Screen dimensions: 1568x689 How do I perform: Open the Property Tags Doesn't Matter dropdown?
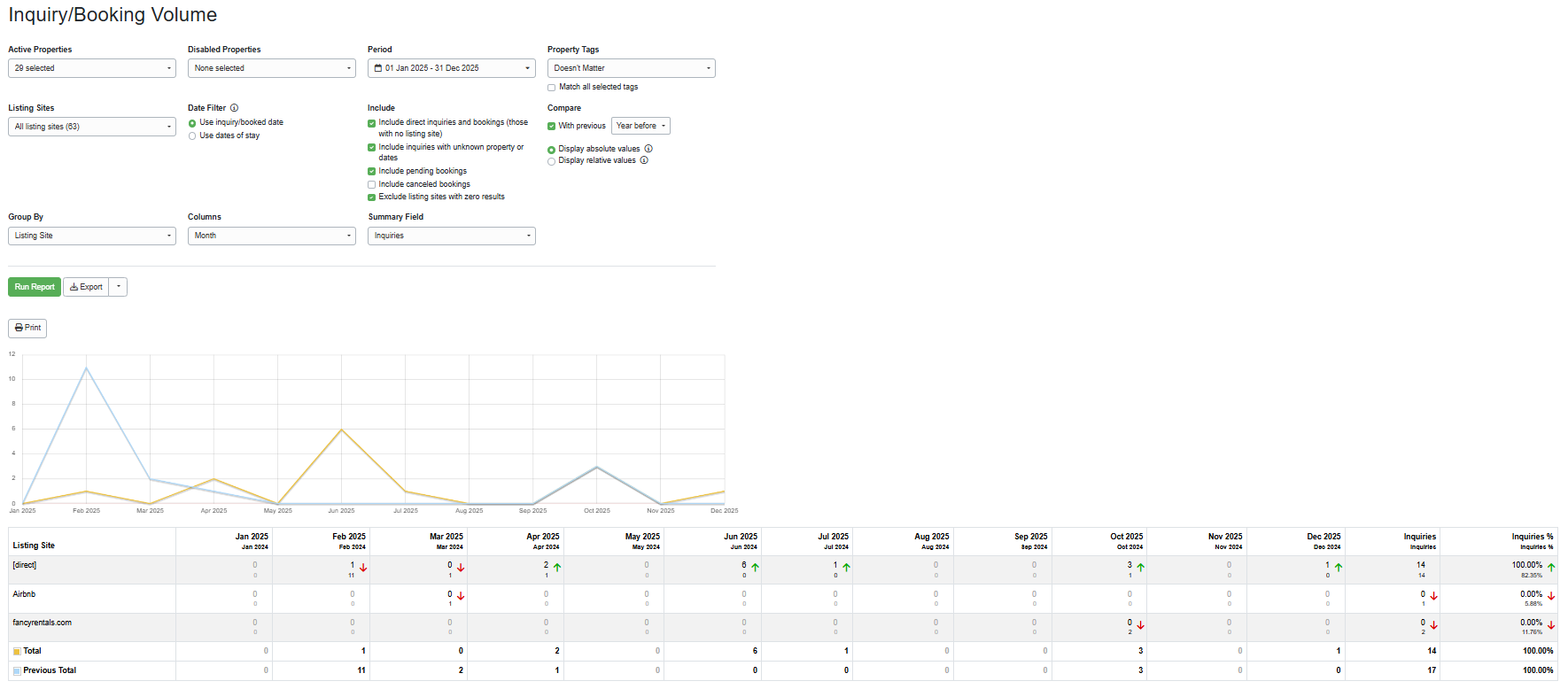pyautogui.click(x=632, y=68)
